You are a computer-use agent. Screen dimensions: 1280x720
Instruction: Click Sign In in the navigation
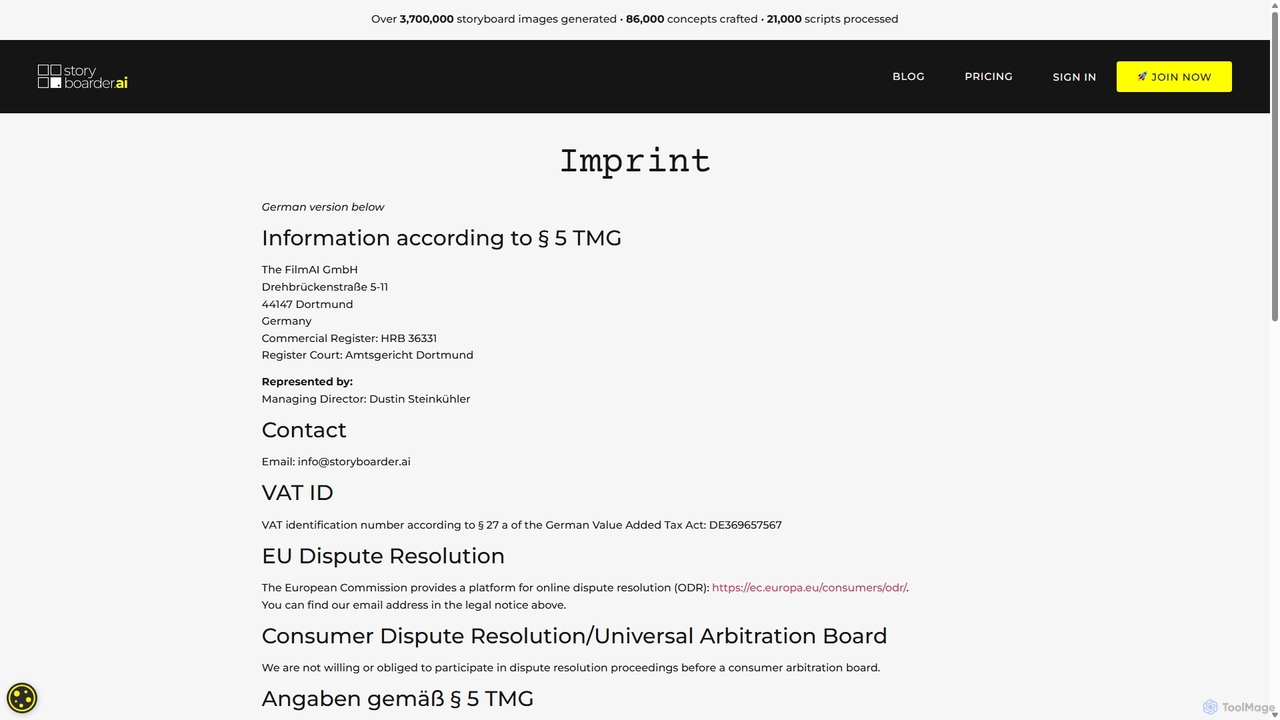click(x=1074, y=77)
